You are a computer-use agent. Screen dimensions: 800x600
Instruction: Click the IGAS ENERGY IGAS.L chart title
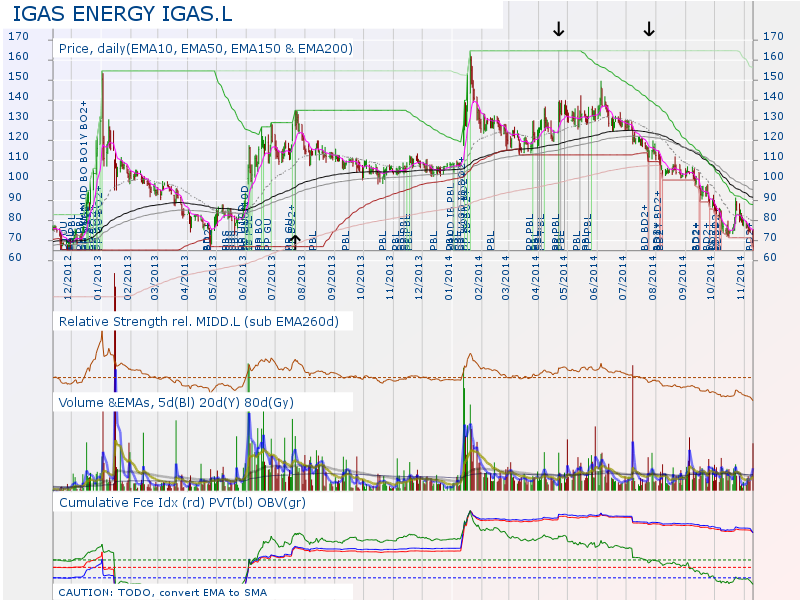122,14
